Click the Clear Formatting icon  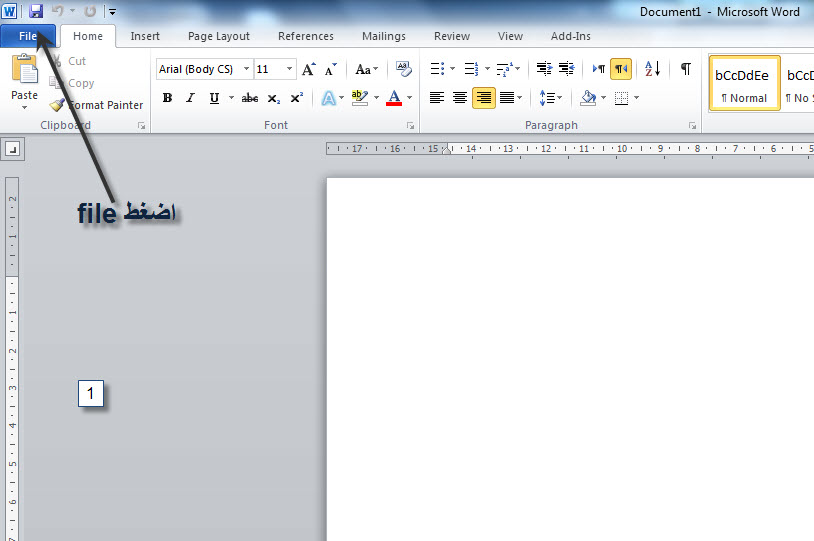pyautogui.click(x=403, y=69)
